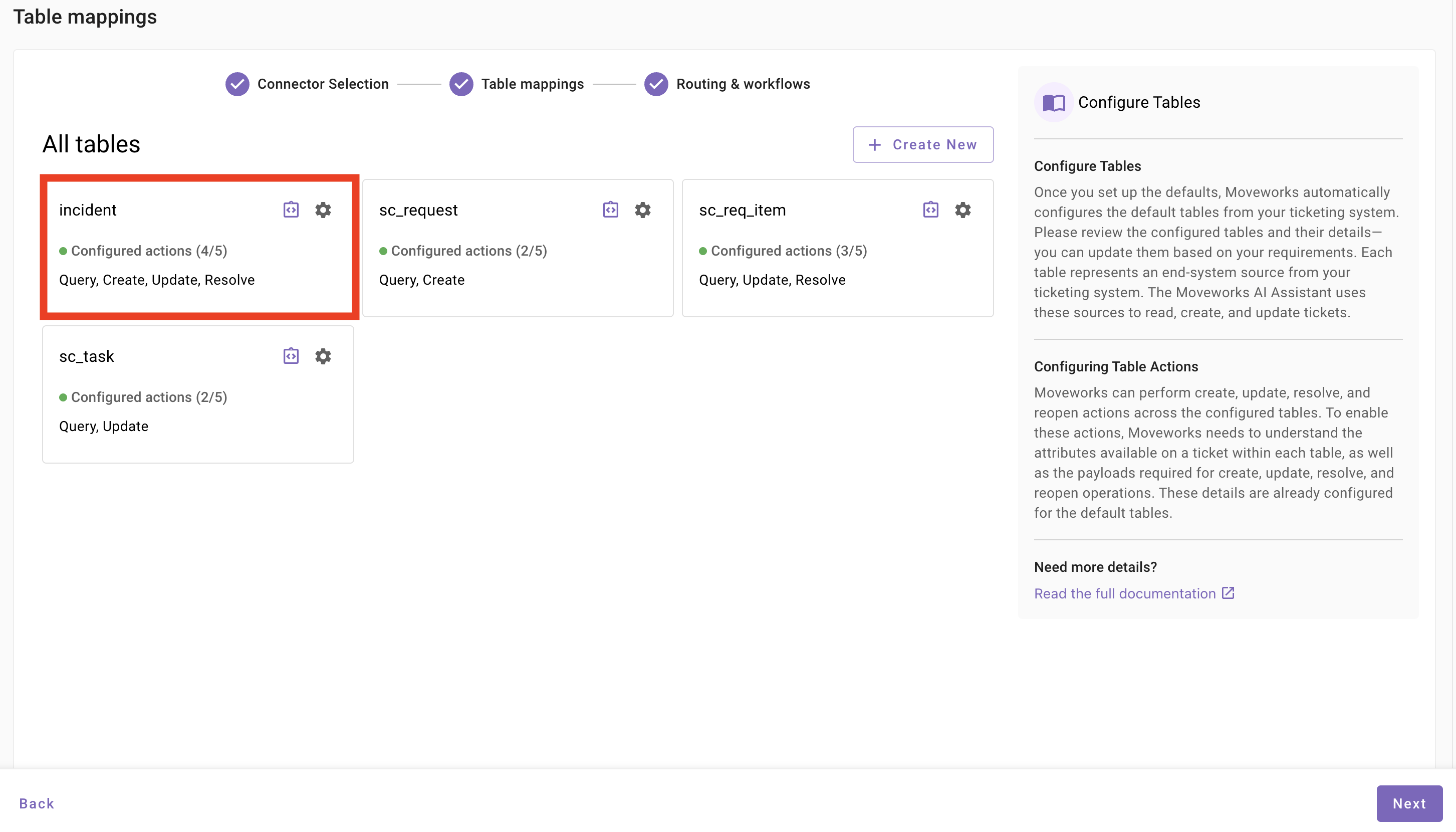The height and width of the screenshot is (832, 1456).
Task: Click settings gear on sc_req_item card
Action: coord(962,210)
